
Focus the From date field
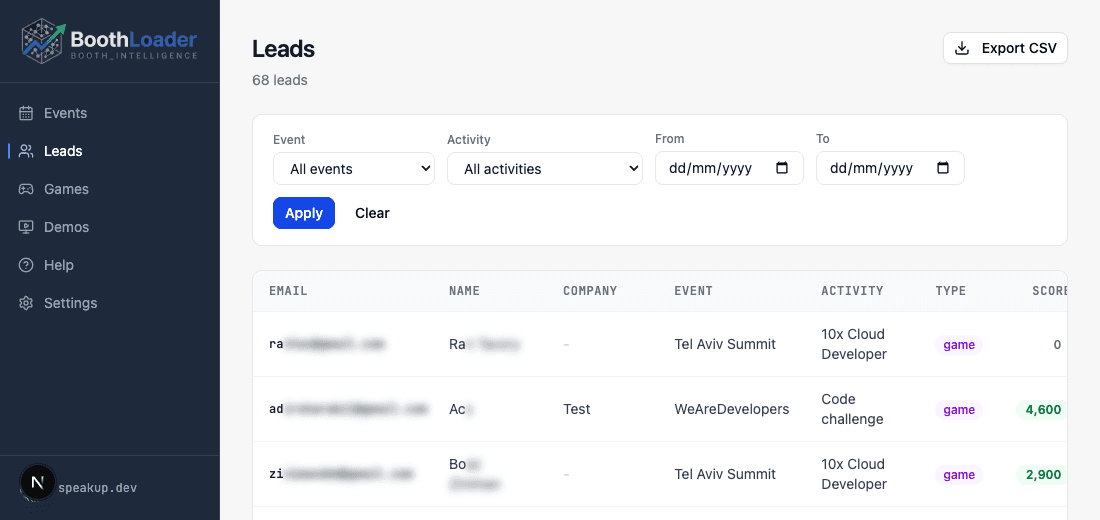click(729, 168)
